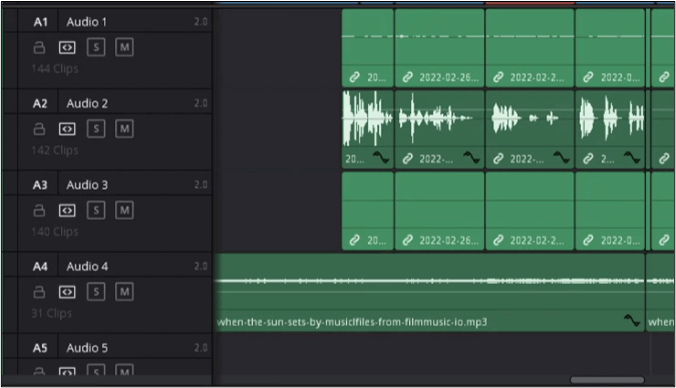Mute the Audio 4 track

tap(124, 292)
